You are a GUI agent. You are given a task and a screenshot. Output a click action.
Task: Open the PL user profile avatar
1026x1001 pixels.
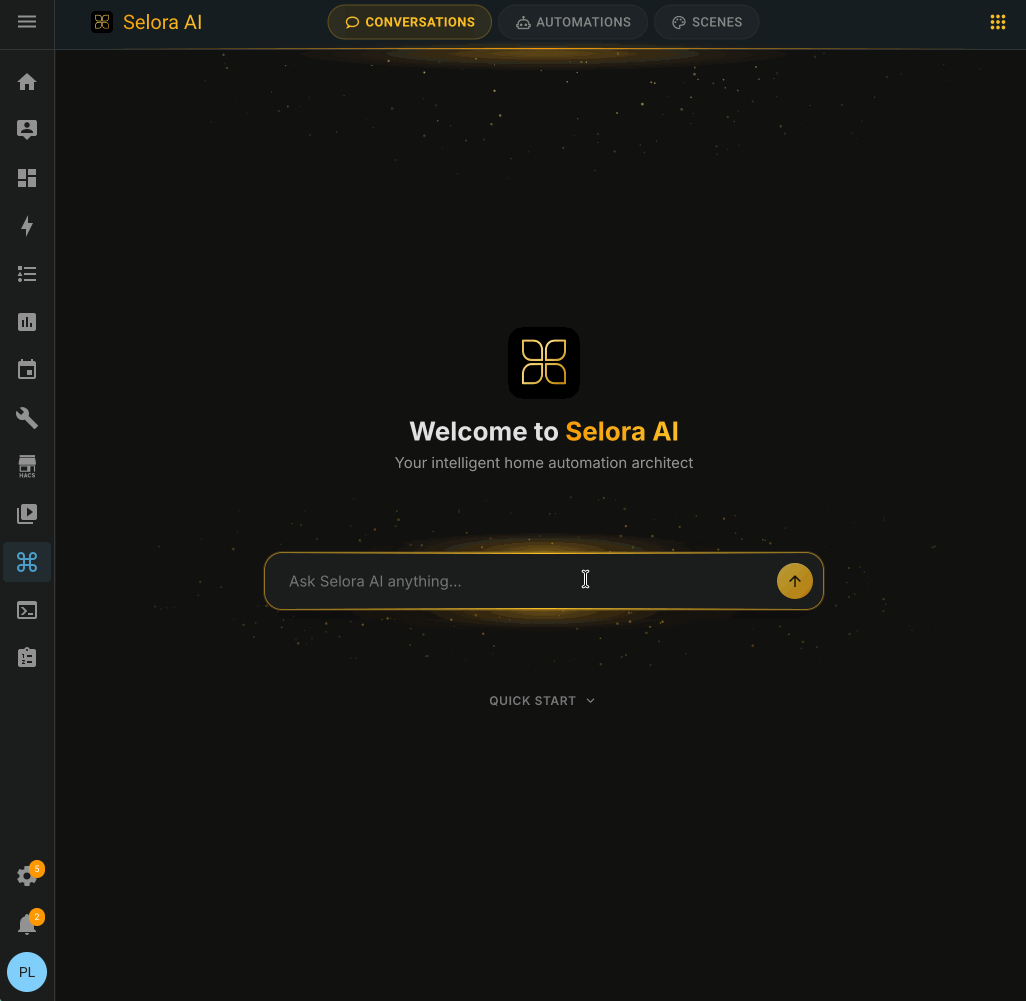(x=27, y=972)
